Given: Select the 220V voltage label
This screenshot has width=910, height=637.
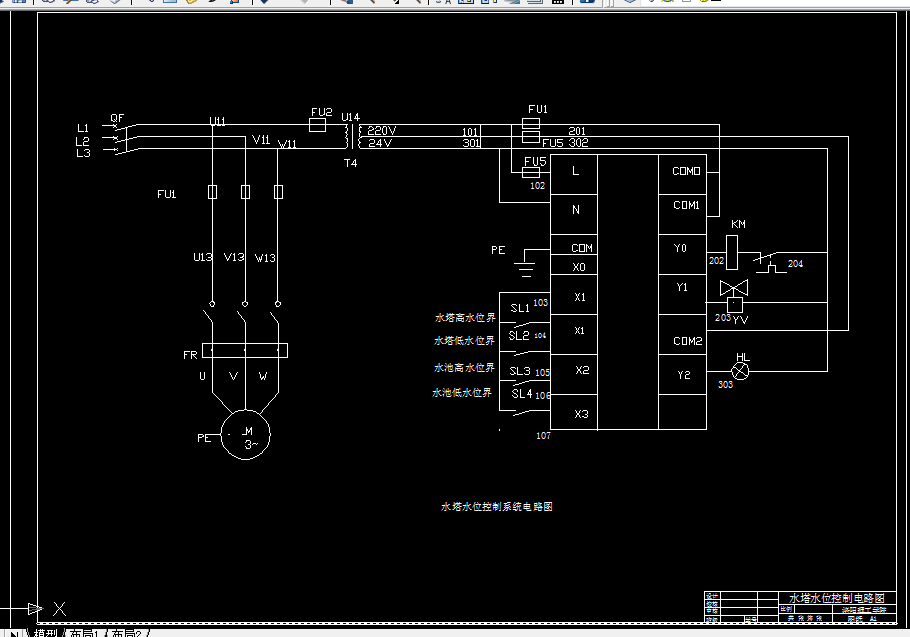Looking at the screenshot, I should (381, 131).
